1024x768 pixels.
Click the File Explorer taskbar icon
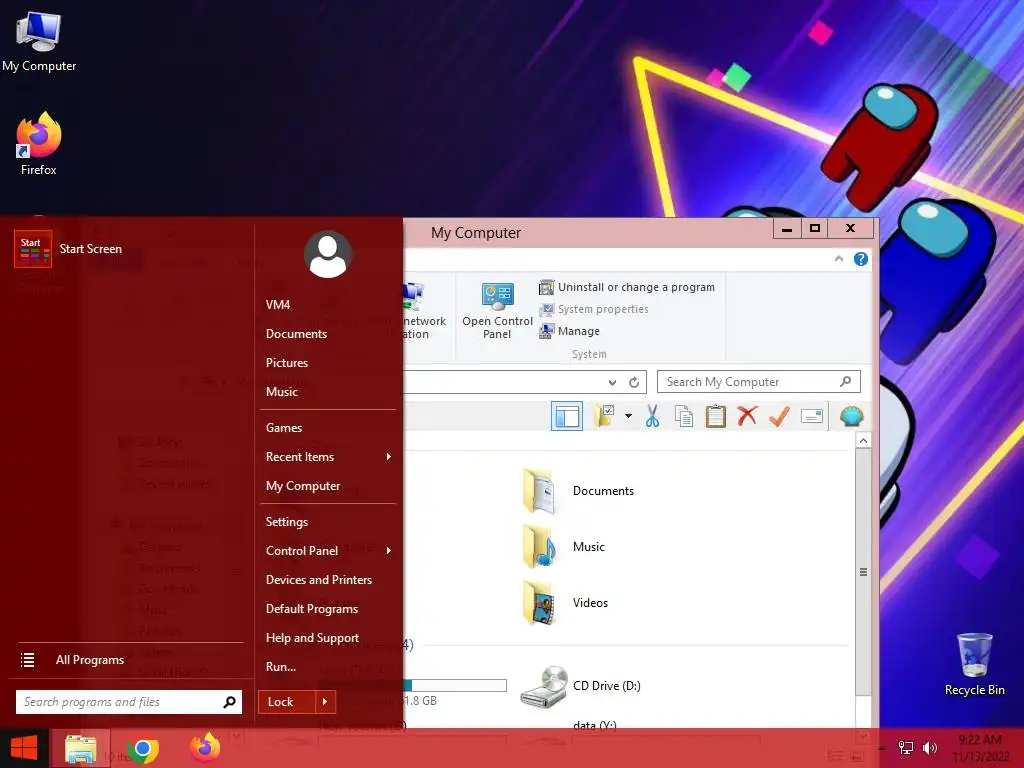click(x=80, y=748)
